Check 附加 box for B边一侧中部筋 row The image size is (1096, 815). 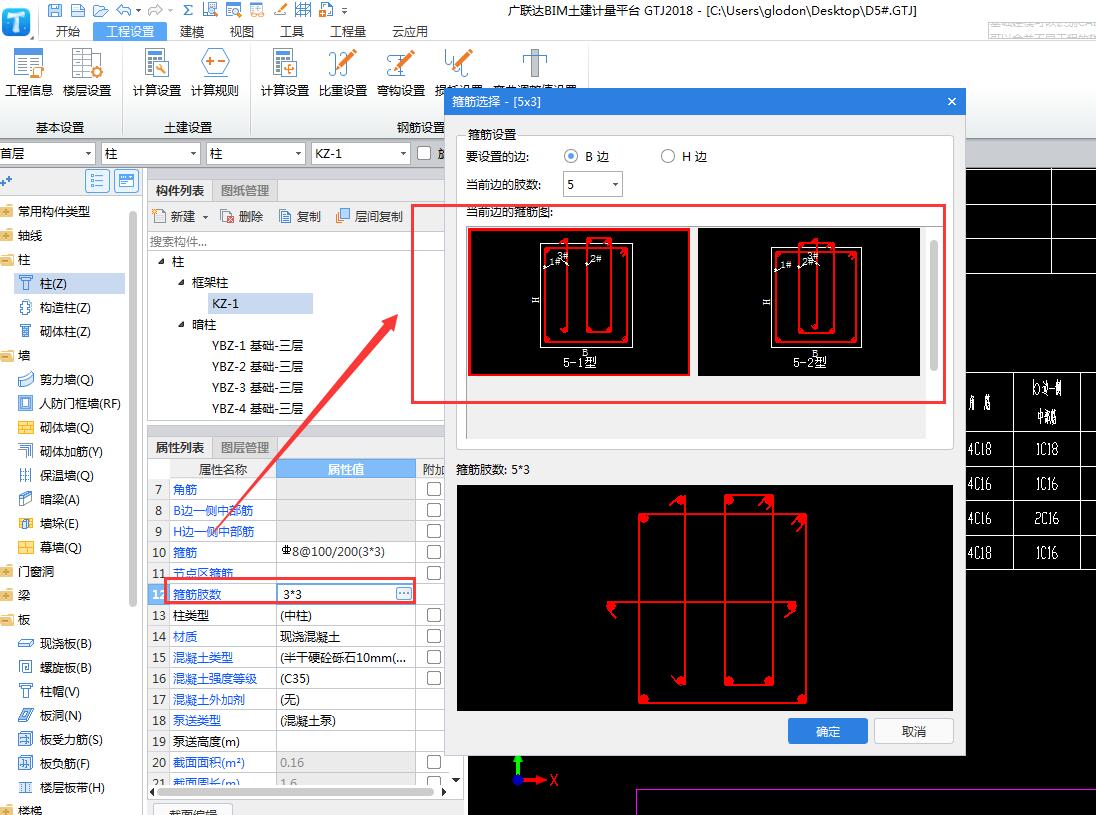tap(434, 510)
